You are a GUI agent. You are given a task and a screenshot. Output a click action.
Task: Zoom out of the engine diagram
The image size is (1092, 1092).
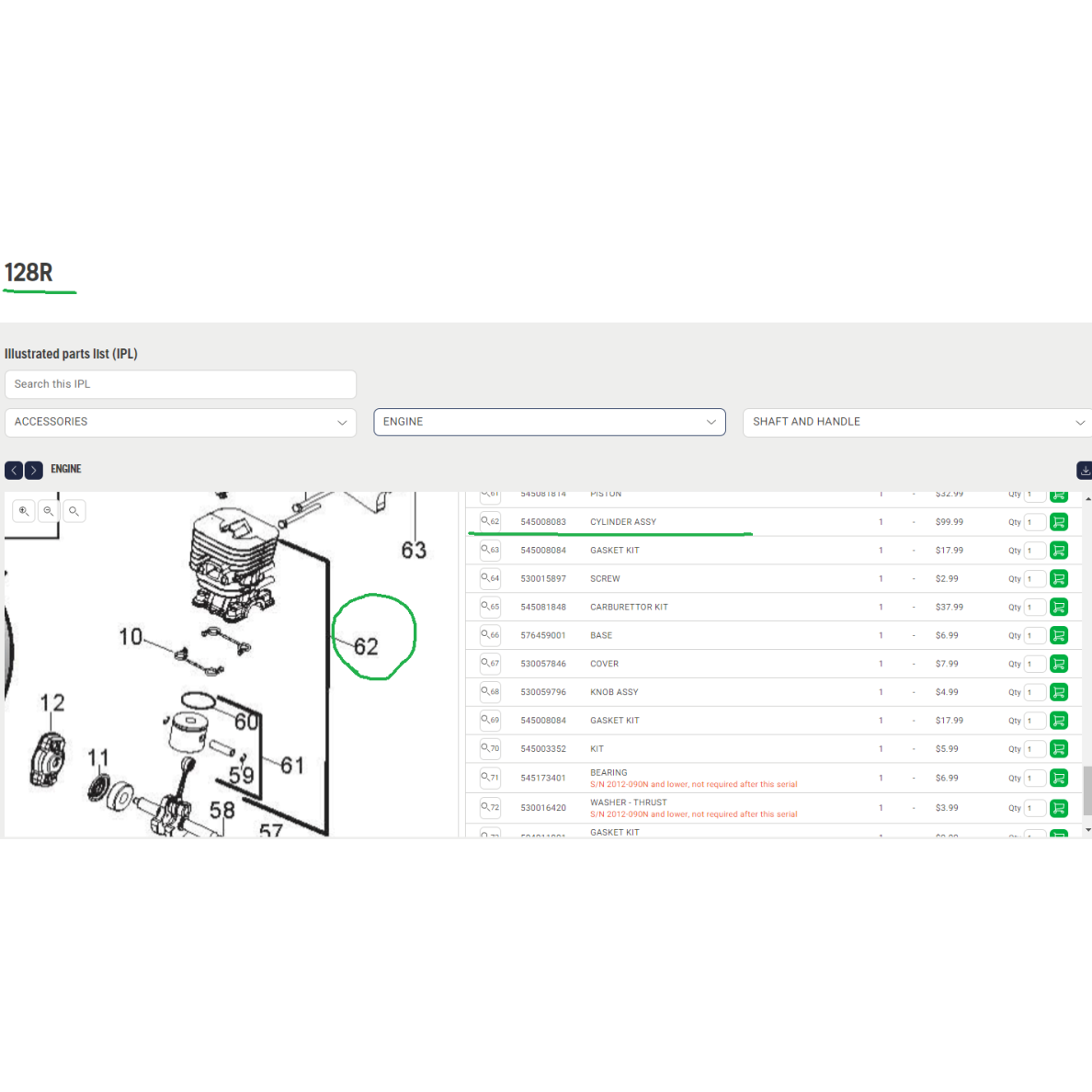pos(49,511)
